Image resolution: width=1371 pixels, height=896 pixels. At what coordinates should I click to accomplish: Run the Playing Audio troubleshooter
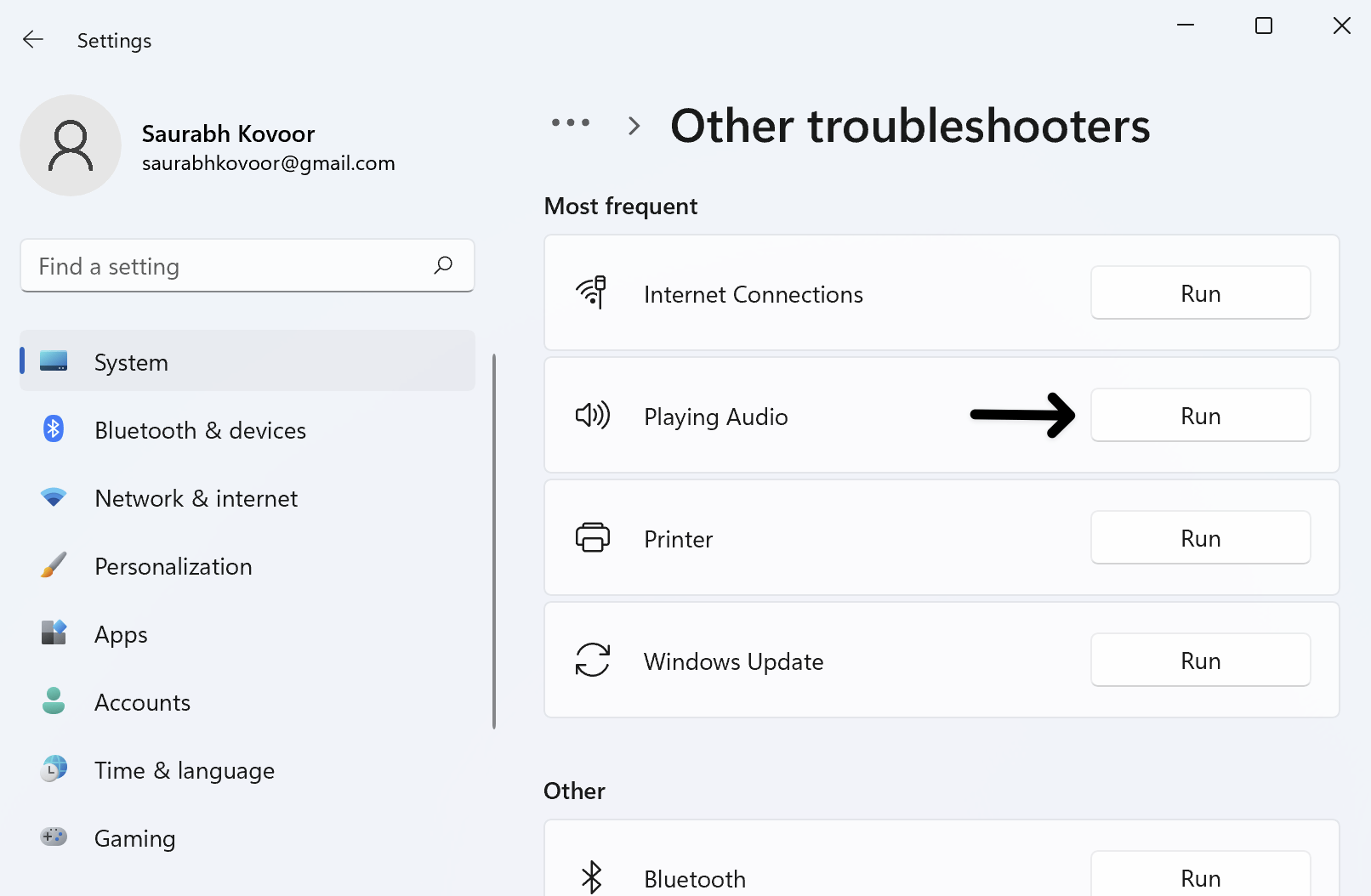pos(1200,415)
